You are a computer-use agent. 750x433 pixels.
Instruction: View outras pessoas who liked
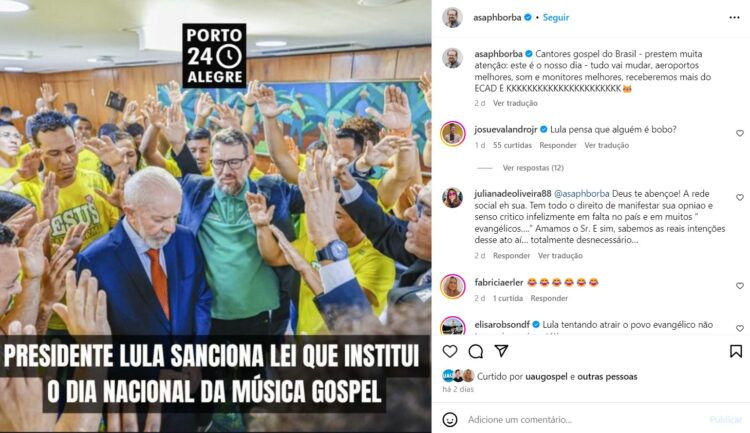pos(607,377)
